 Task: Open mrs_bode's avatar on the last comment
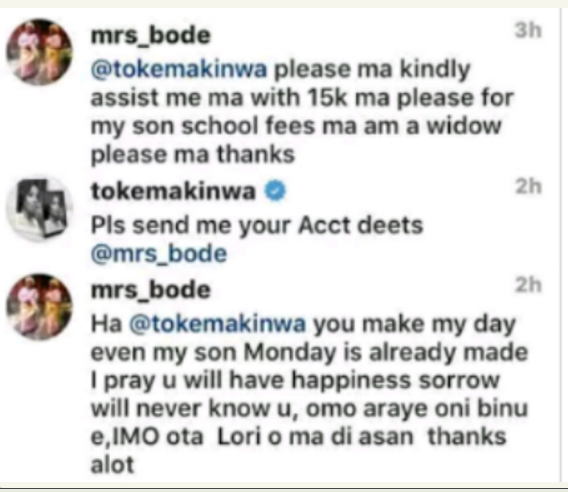(39, 307)
